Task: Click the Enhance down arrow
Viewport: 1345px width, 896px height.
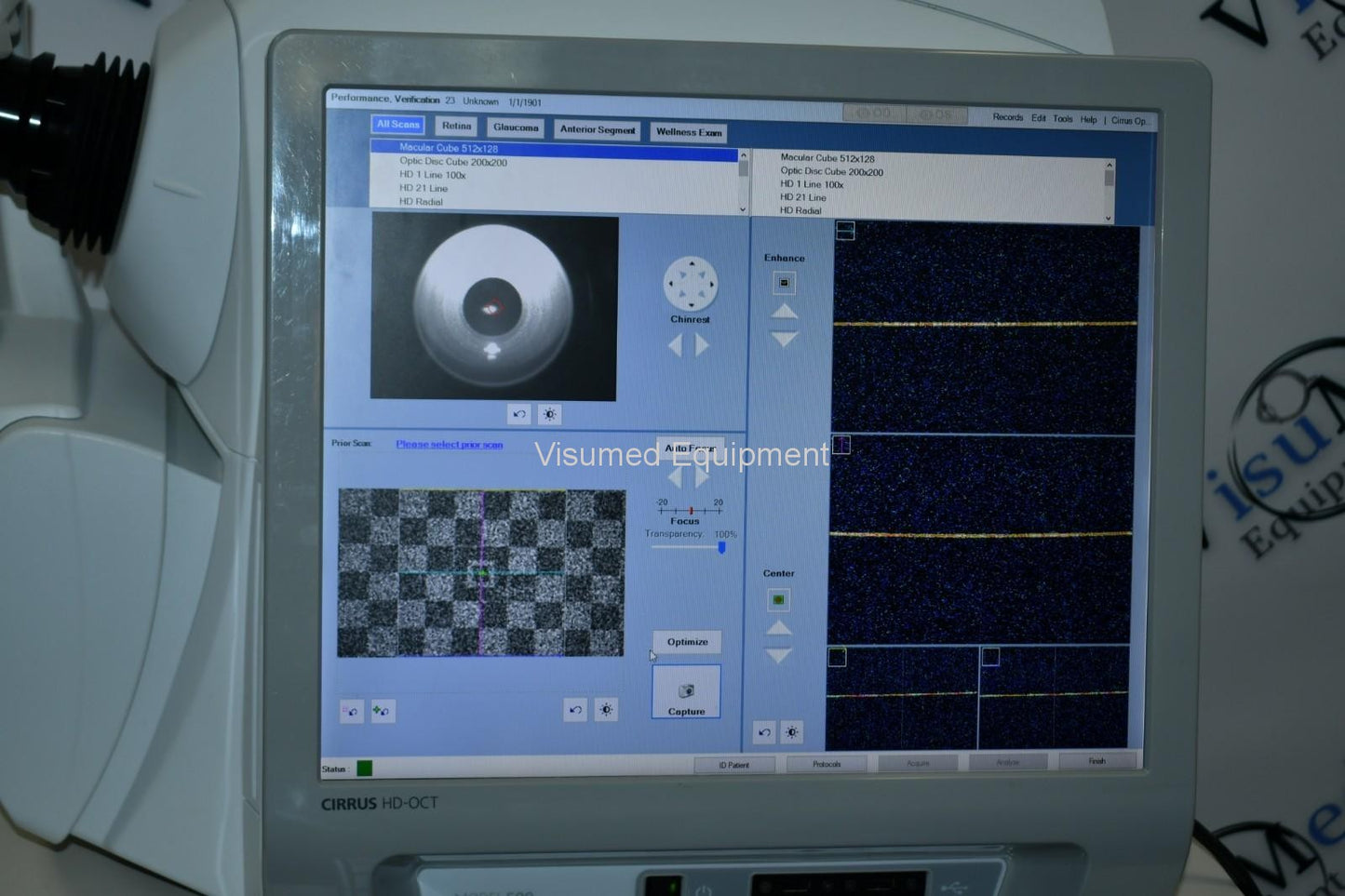Action: [x=785, y=340]
